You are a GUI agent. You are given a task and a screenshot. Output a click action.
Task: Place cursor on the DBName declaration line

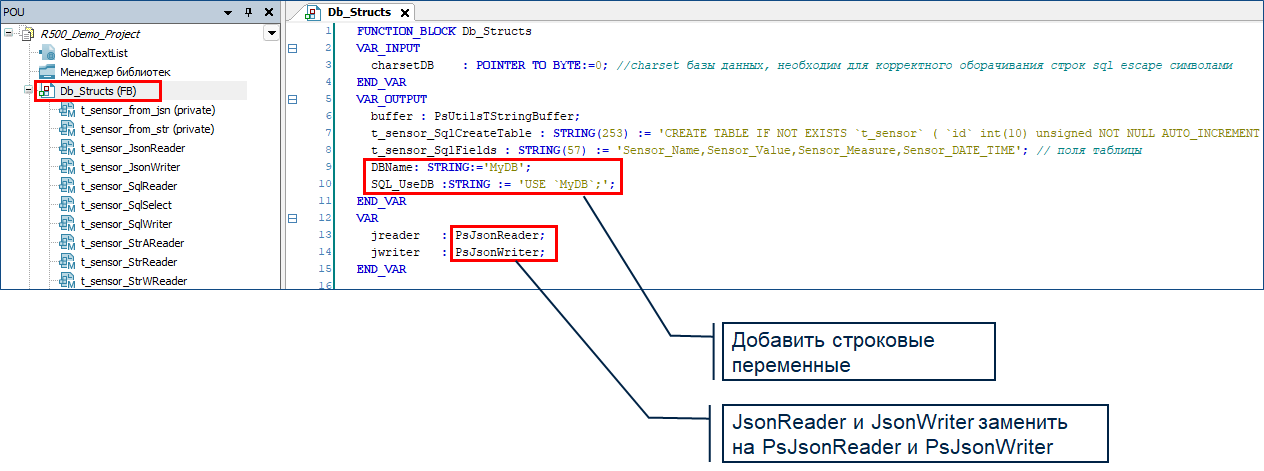[x=451, y=167]
